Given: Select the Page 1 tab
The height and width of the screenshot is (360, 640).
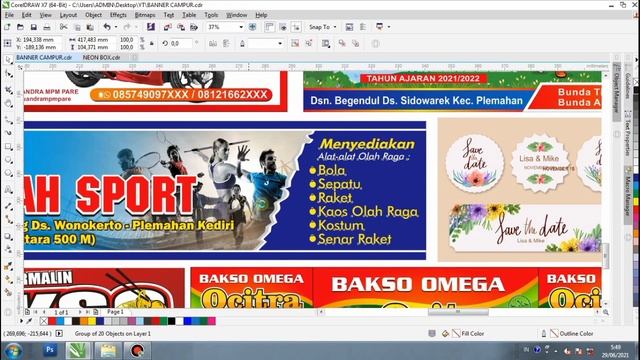Looking at the screenshot, I should click(x=115, y=312).
